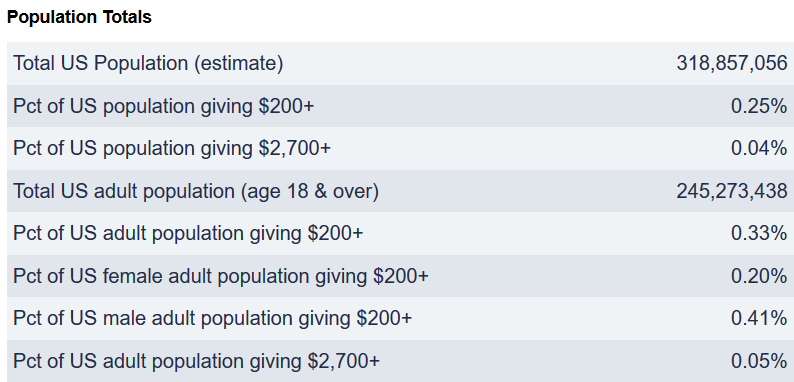Select Pct of US population giving $2,700+ label
This screenshot has height=382, width=794.
tap(172, 148)
